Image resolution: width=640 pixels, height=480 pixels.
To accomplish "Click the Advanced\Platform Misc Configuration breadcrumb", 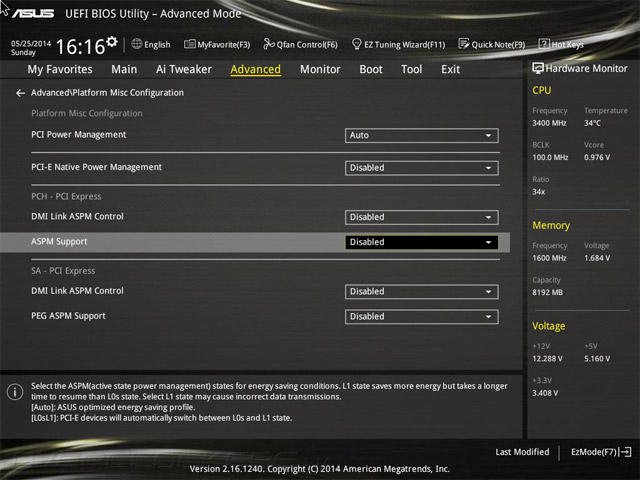I will [107, 93].
